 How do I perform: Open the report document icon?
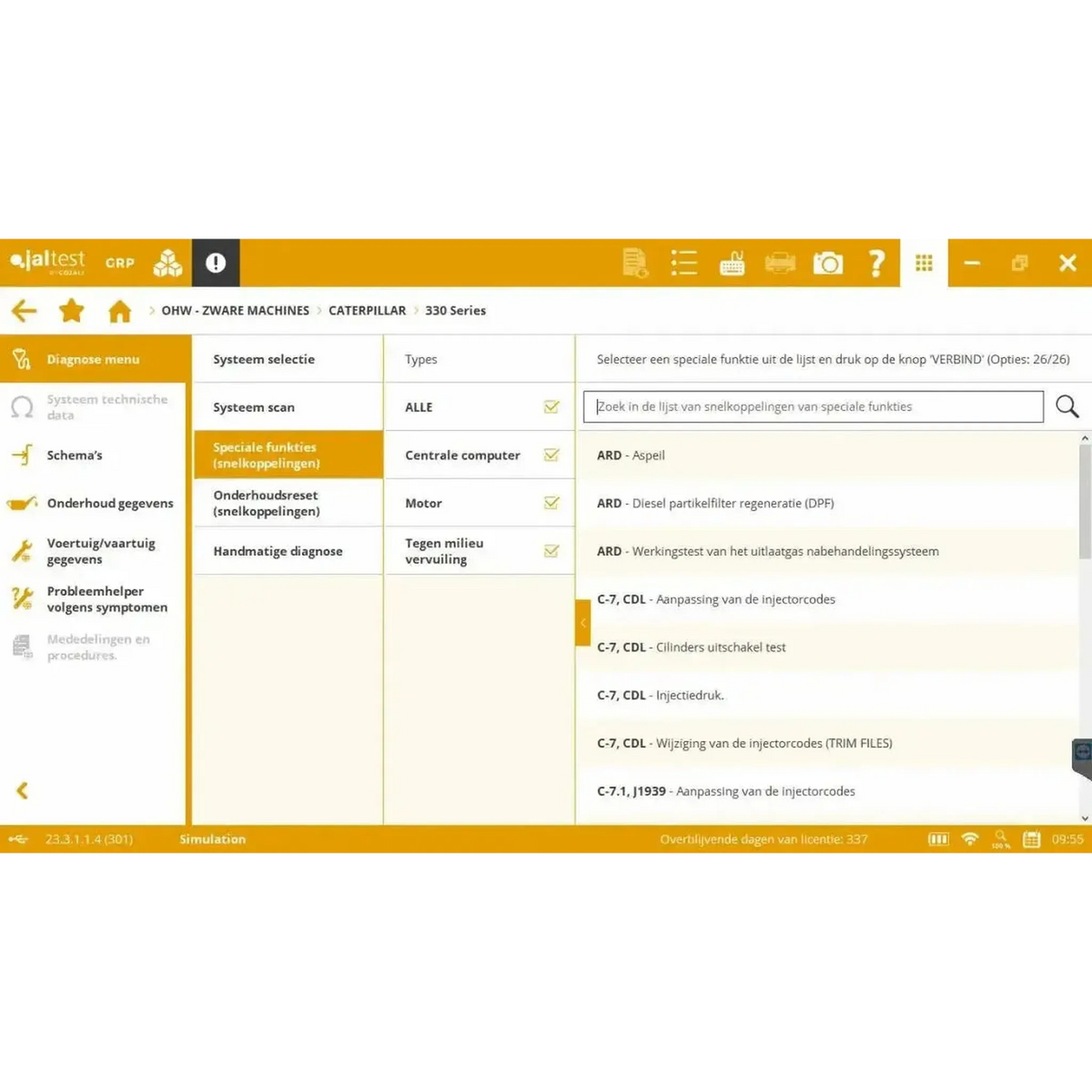click(635, 263)
